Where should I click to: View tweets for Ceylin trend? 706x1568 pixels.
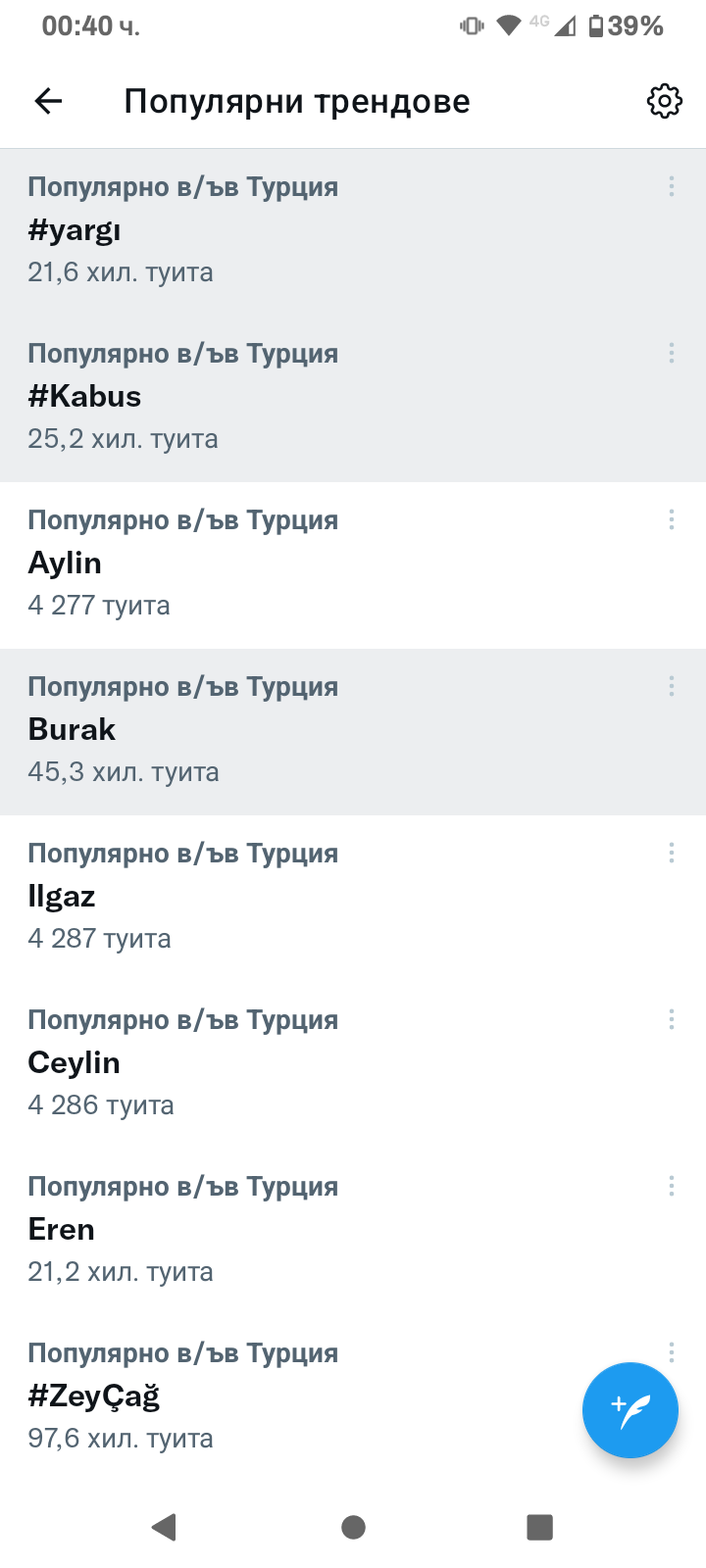[294, 1064]
